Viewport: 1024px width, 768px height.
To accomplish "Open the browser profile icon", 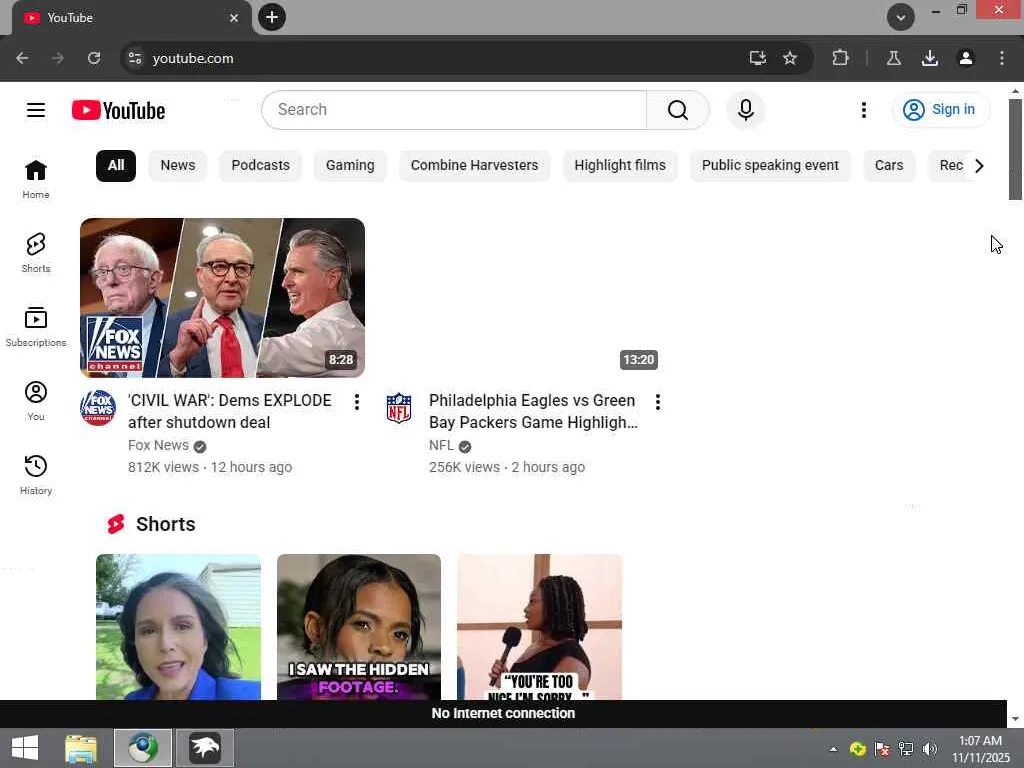I will pos(966,58).
